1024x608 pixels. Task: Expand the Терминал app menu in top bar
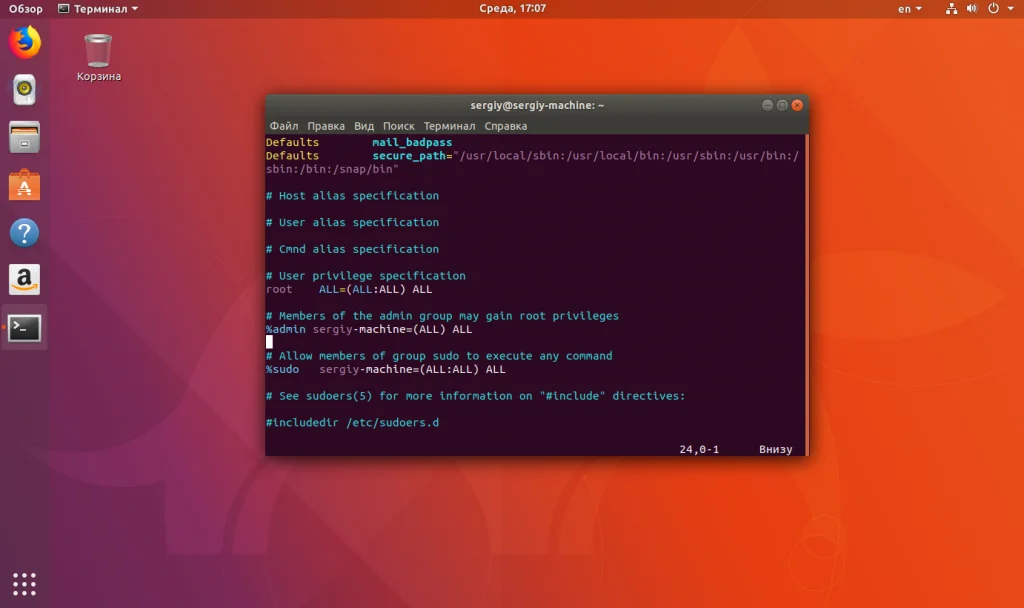98,8
